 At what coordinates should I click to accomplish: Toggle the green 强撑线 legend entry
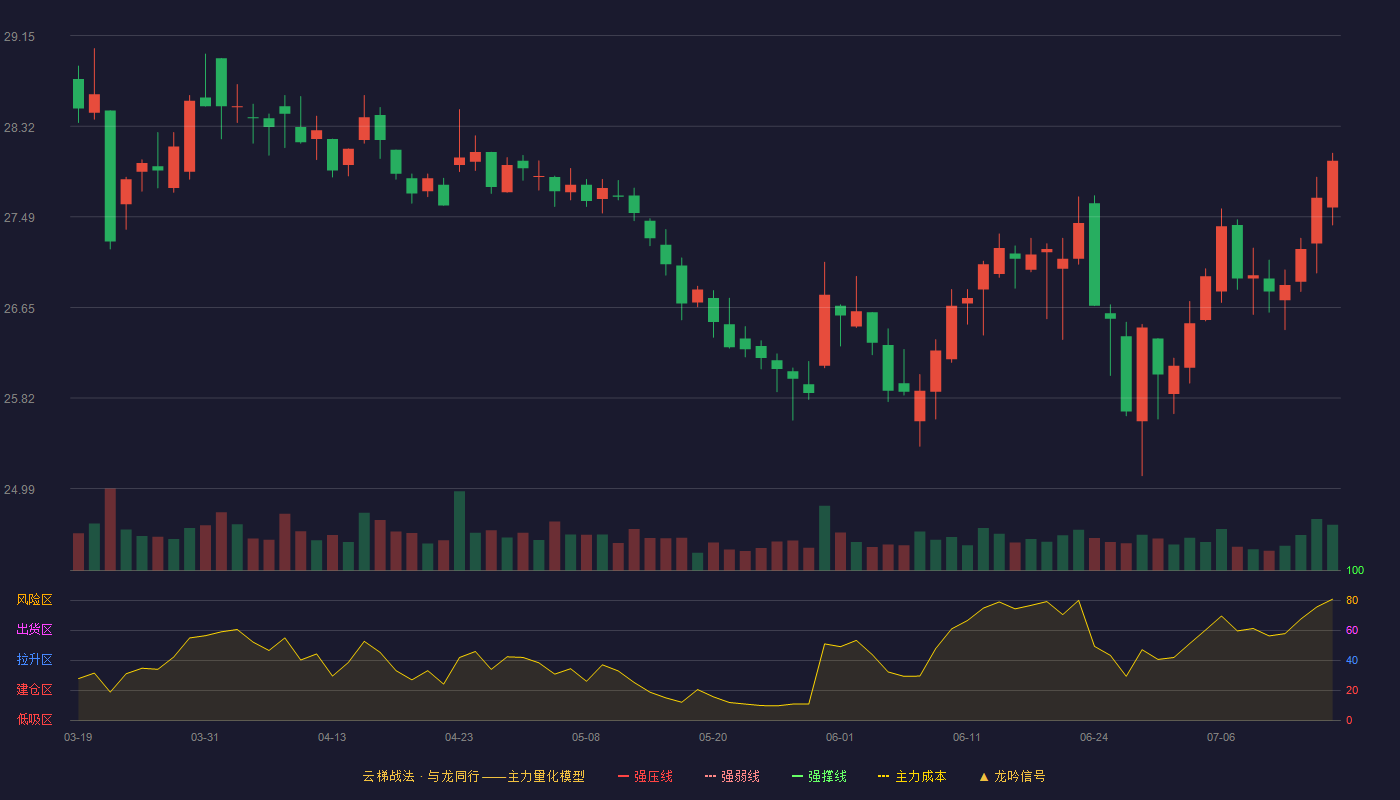[x=819, y=776]
